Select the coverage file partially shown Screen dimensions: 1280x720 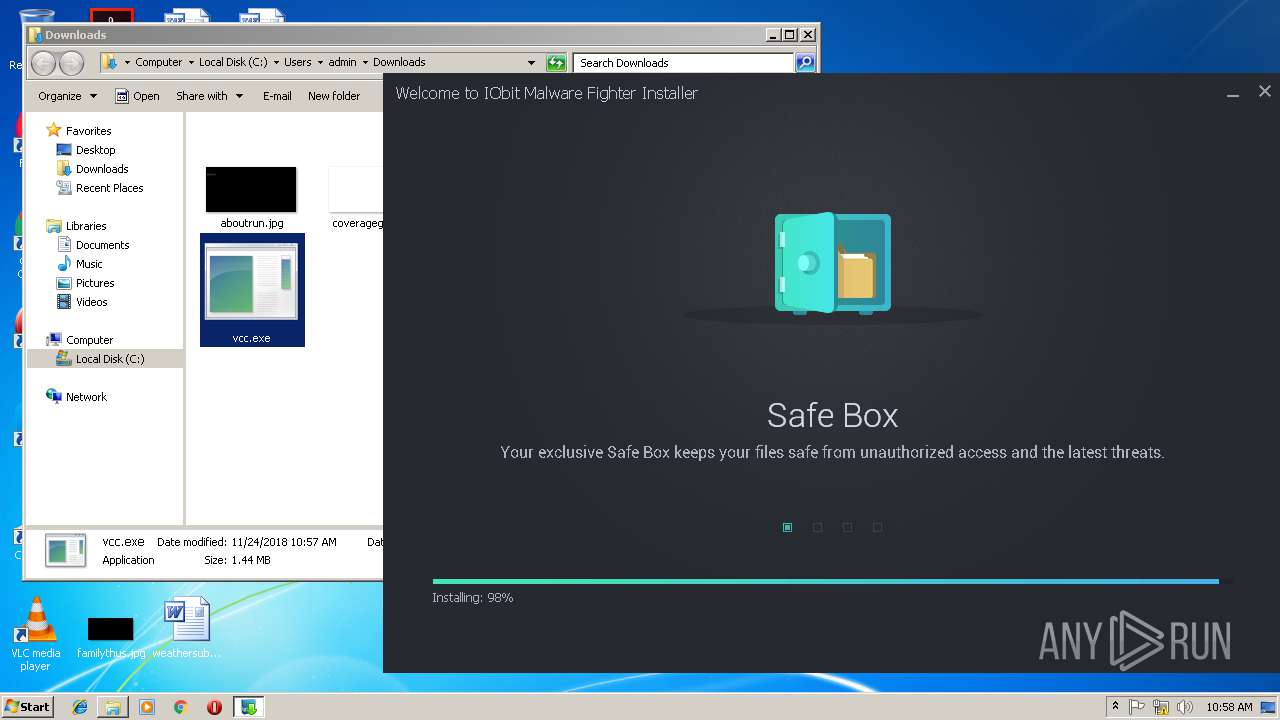coord(357,198)
